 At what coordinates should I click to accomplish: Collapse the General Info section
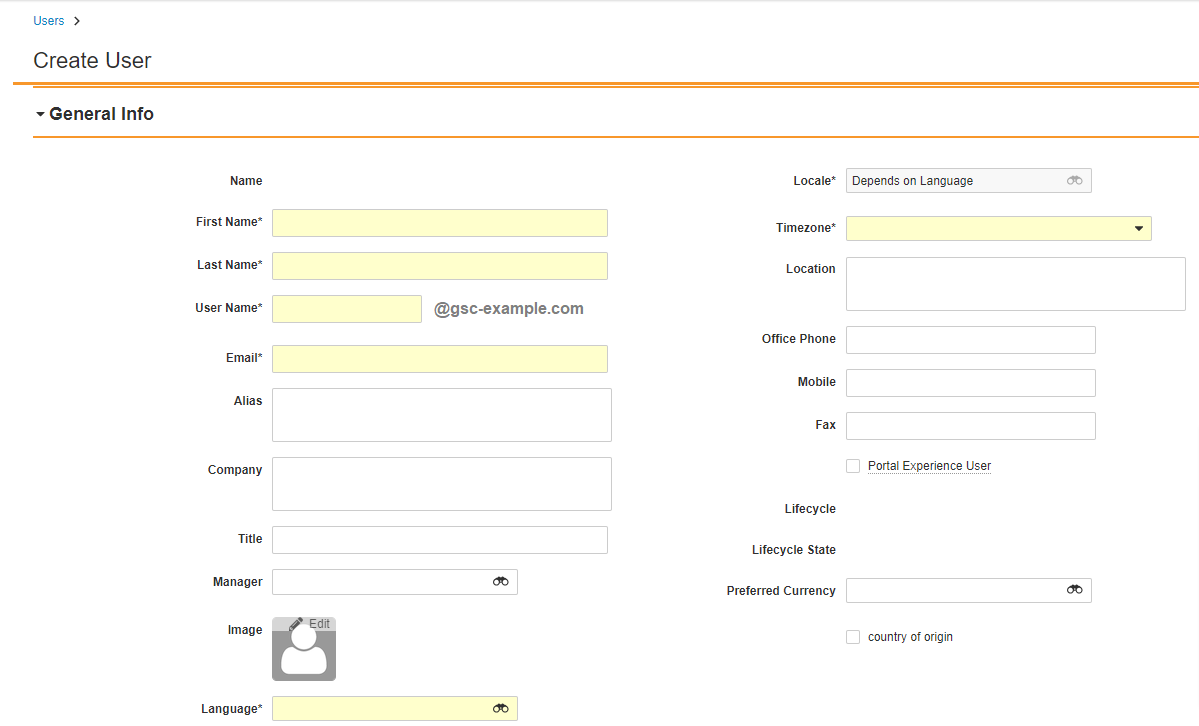pos(39,113)
